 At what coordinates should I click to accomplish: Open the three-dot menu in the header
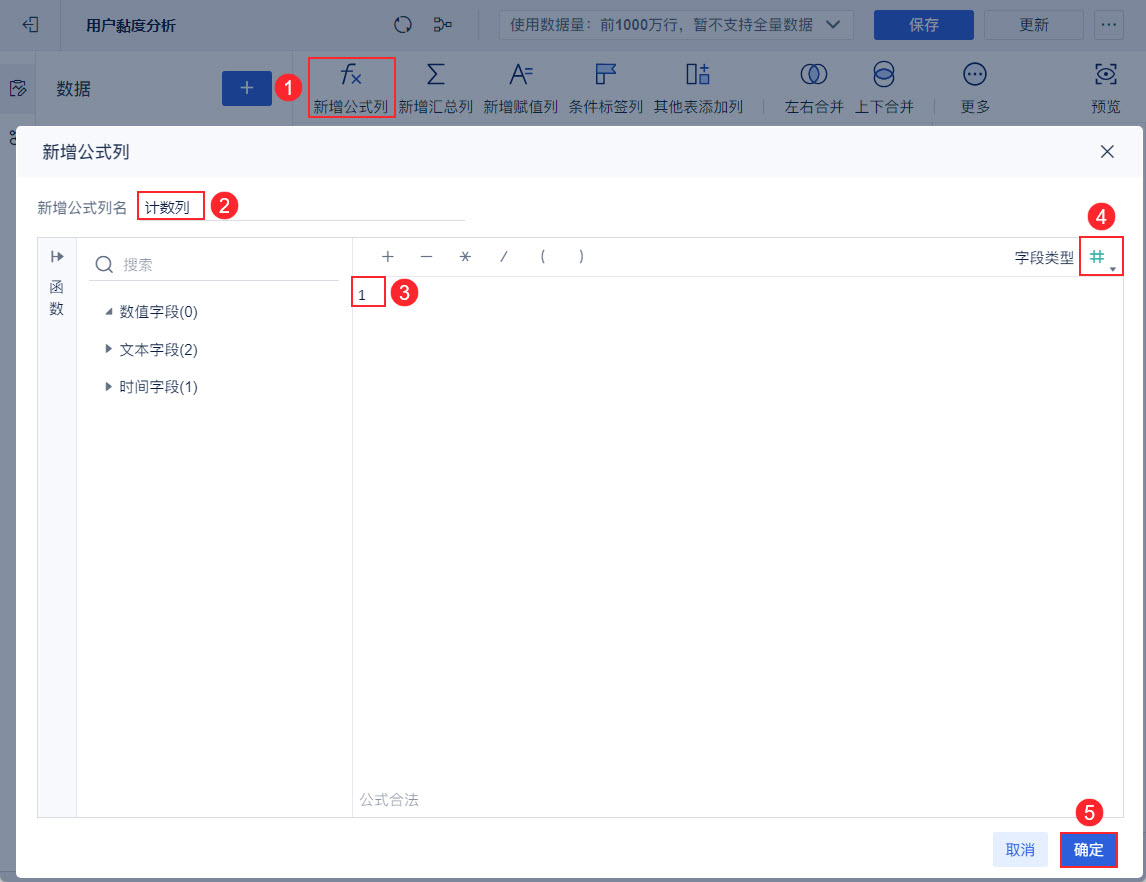(x=1109, y=25)
